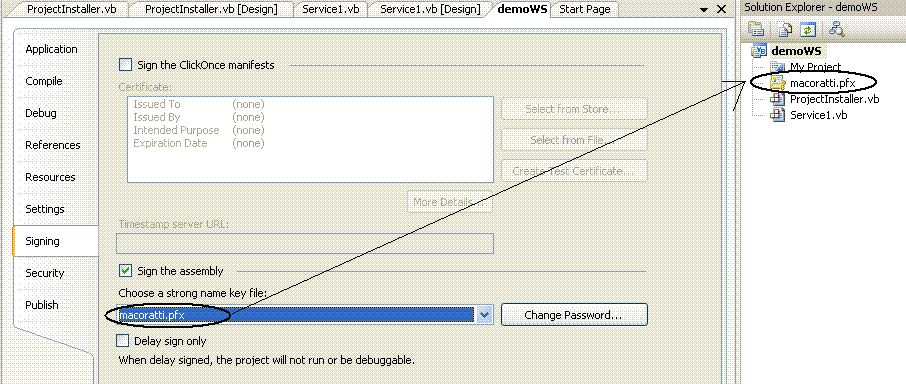906x384 pixels.
Task: Click the More Details button
Action: 450,202
